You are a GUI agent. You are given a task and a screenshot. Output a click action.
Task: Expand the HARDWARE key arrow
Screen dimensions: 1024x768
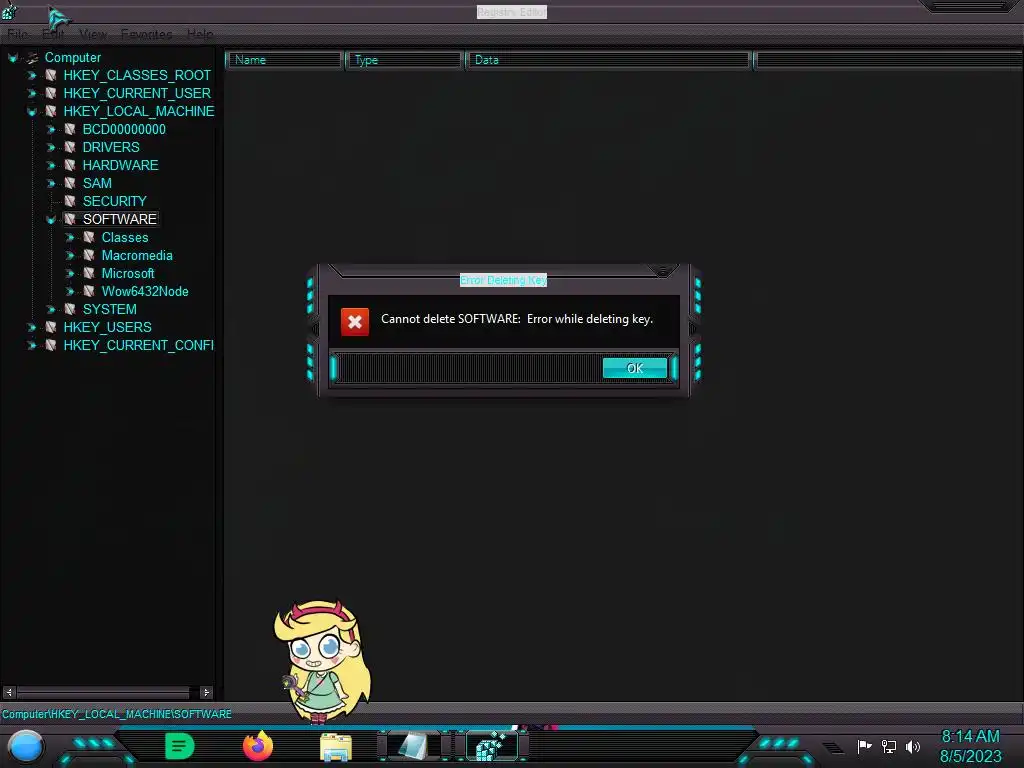tap(51, 165)
